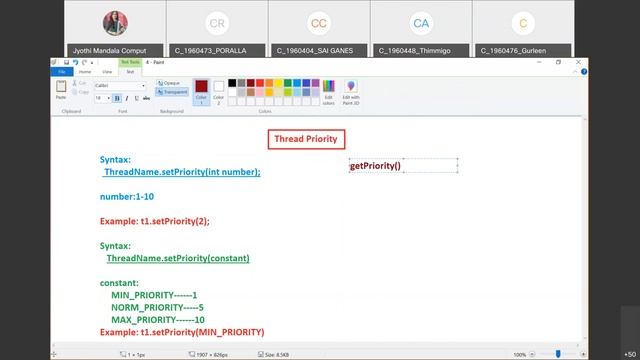The image size is (640, 360).
Task: Open the font size dropdown
Action: [x=108, y=98]
